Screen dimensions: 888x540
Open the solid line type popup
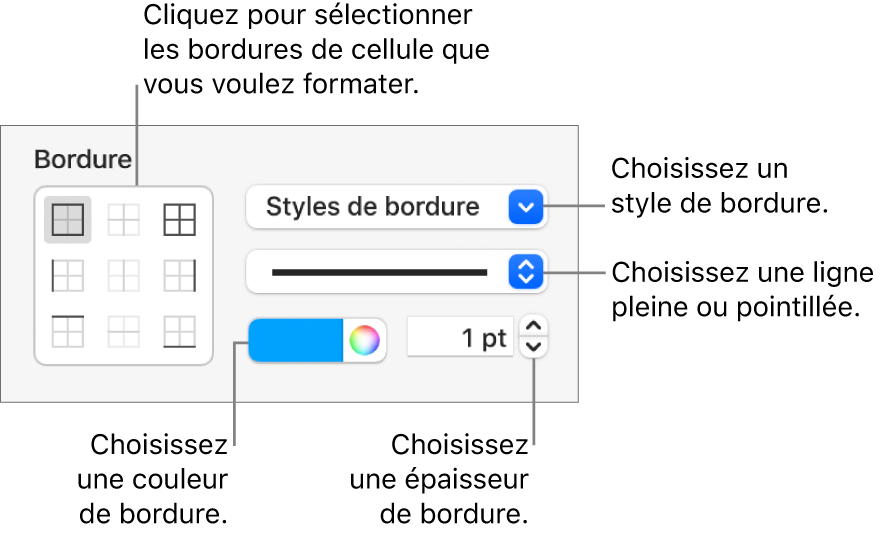[x=396, y=272]
